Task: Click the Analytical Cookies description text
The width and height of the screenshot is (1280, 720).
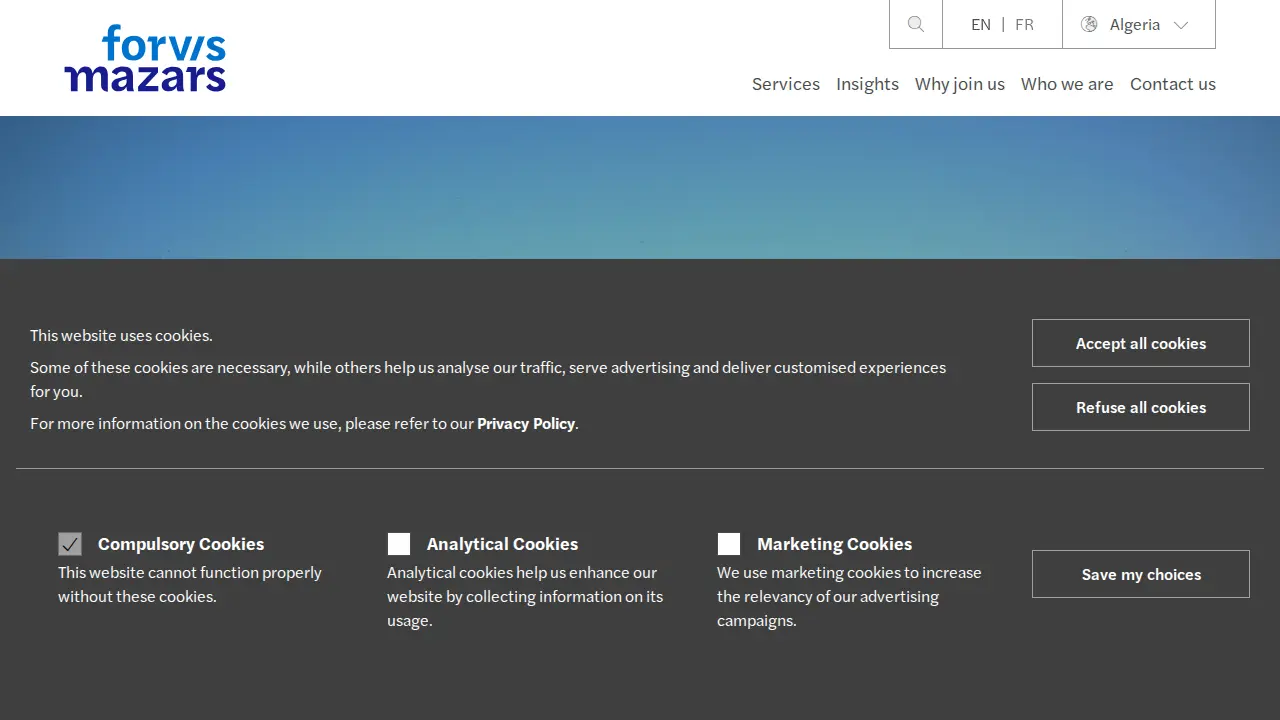Action: click(x=525, y=597)
